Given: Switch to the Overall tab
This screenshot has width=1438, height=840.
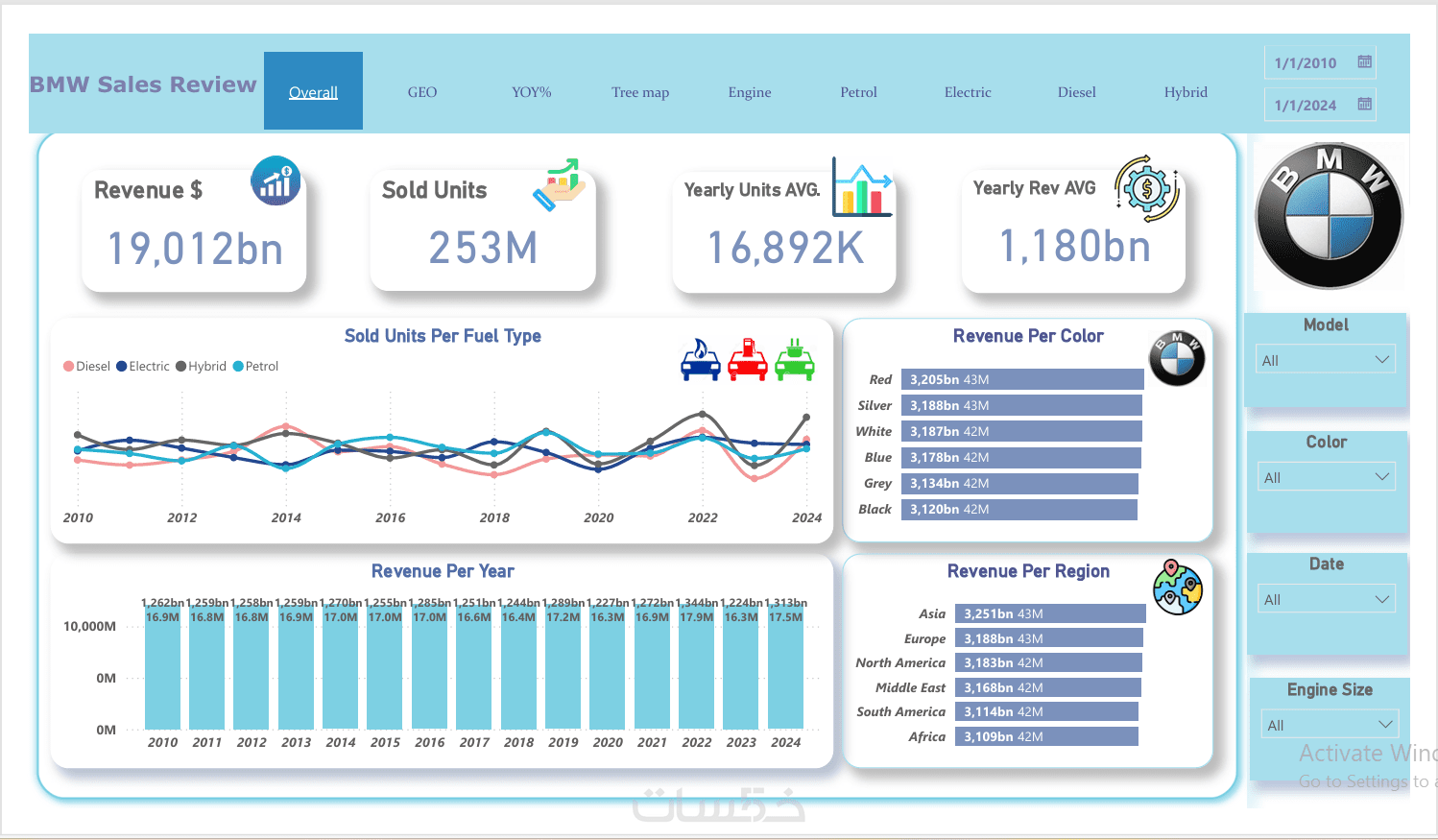Looking at the screenshot, I should (313, 91).
